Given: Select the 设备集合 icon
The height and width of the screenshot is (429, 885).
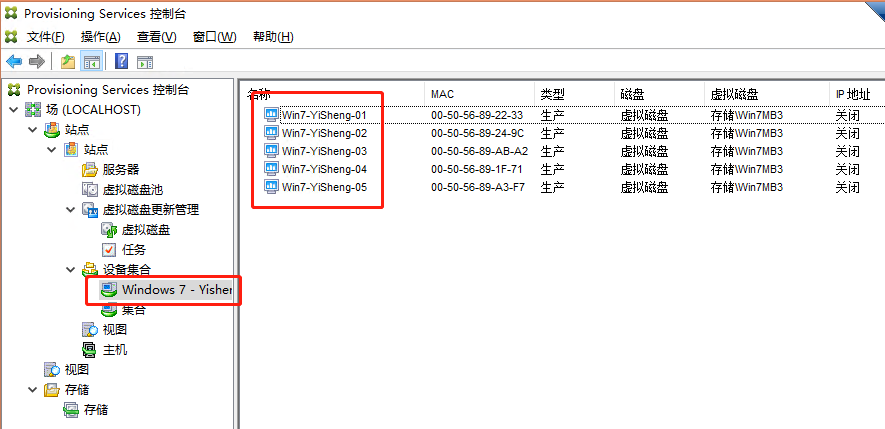Looking at the screenshot, I should (x=90, y=269).
